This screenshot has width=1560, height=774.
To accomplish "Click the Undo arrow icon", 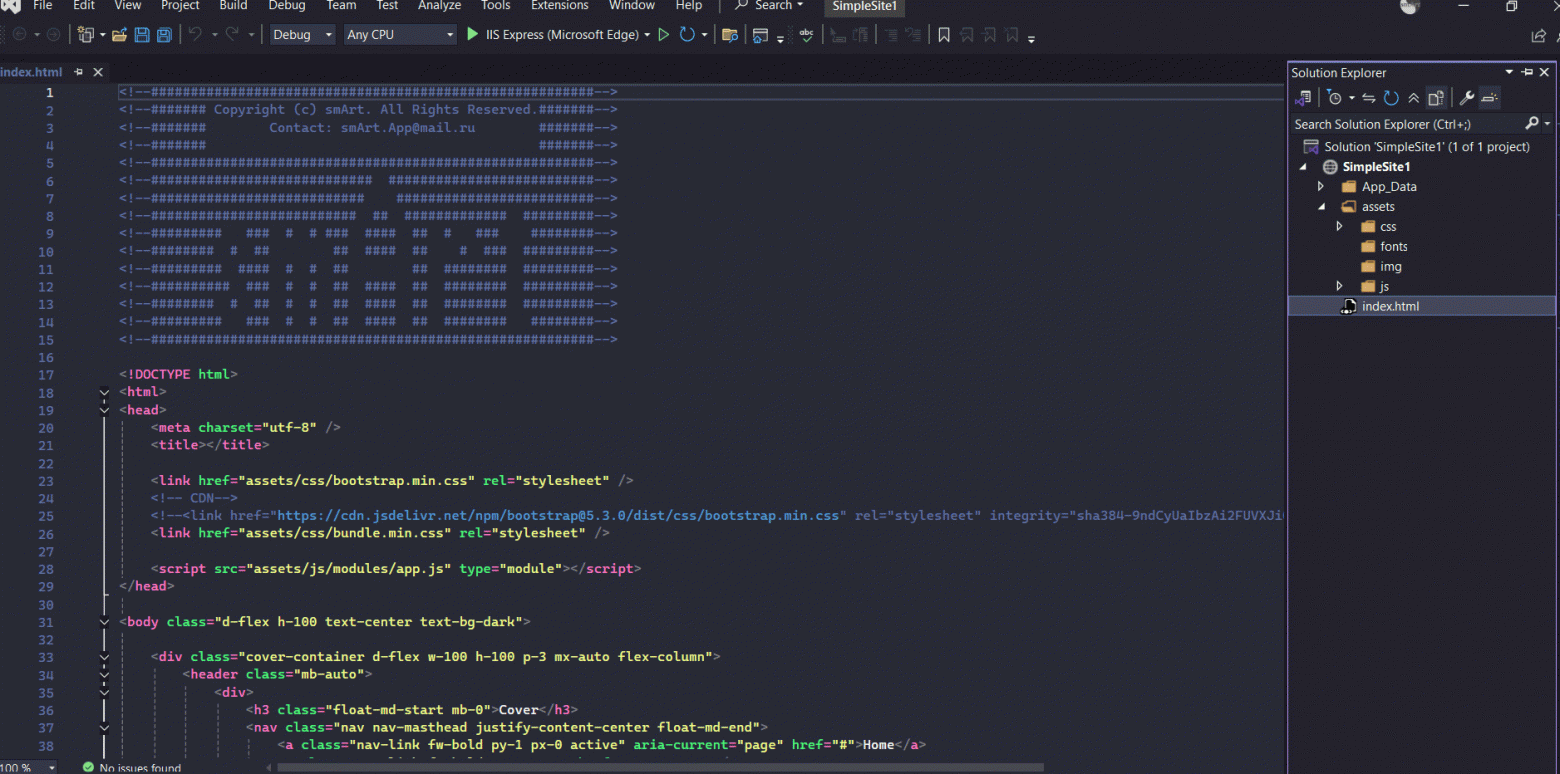I will click(x=194, y=33).
